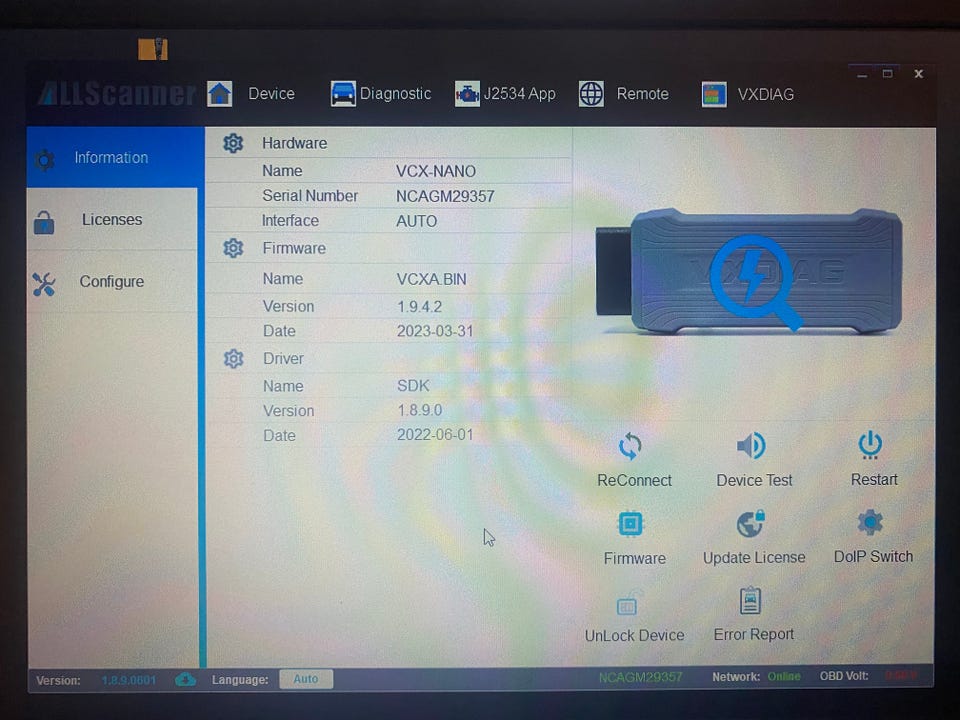The width and height of the screenshot is (960, 720).
Task: Click the Remote globe icon
Action: (x=591, y=94)
